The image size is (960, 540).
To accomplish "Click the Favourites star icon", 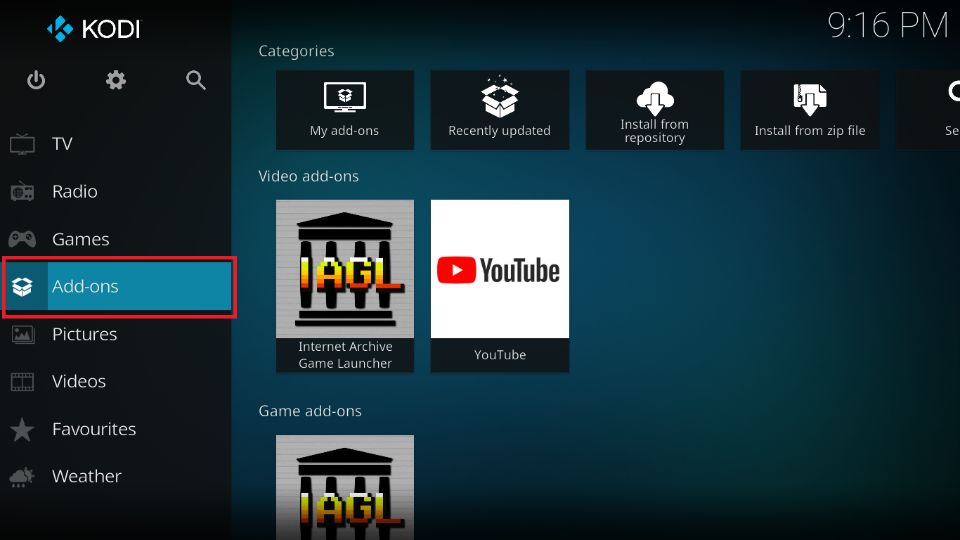I will 23,429.
